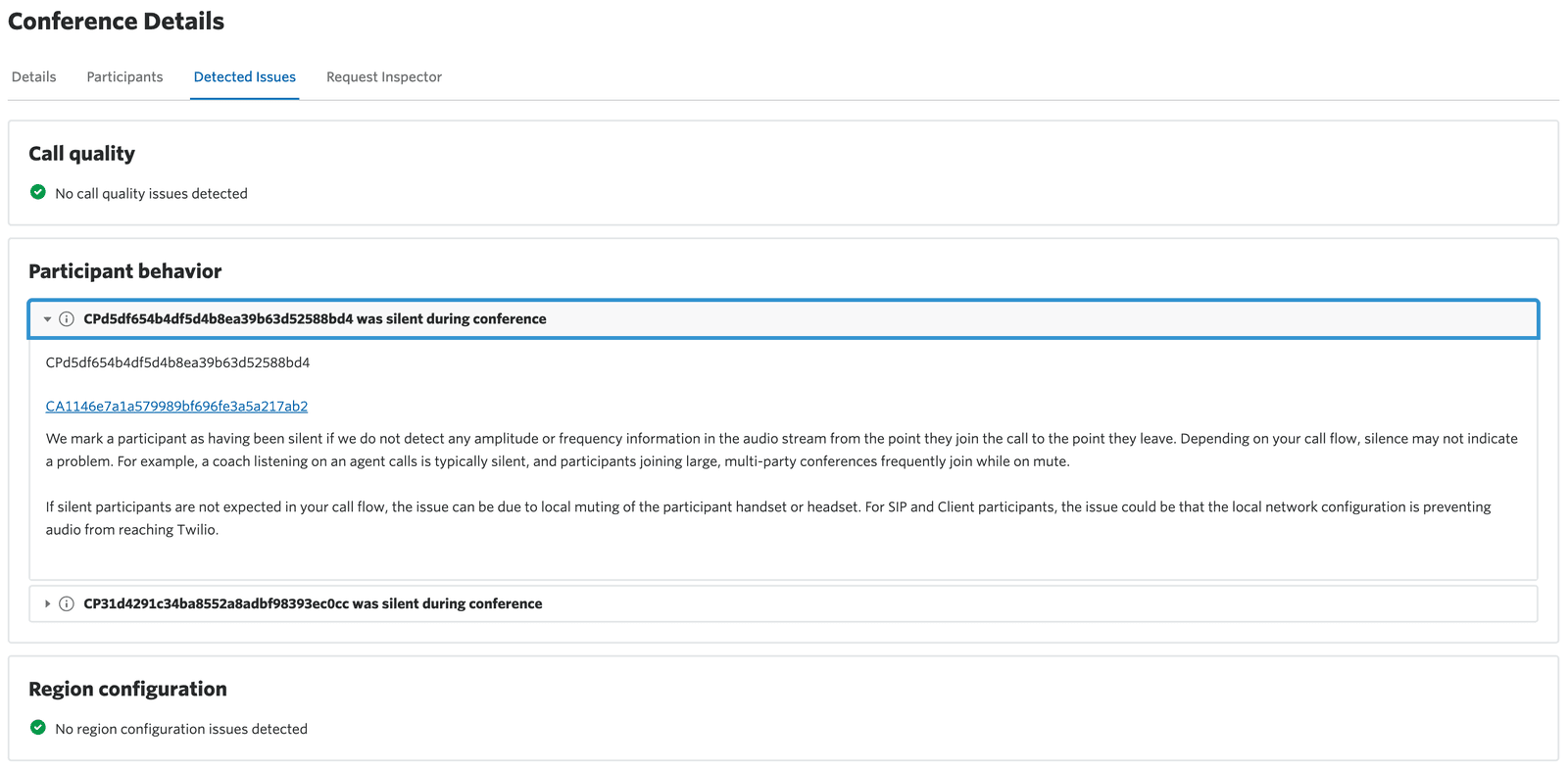Screen dimensions: 1568x768
Task: Click the Conference Details page heading
Action: tap(117, 22)
